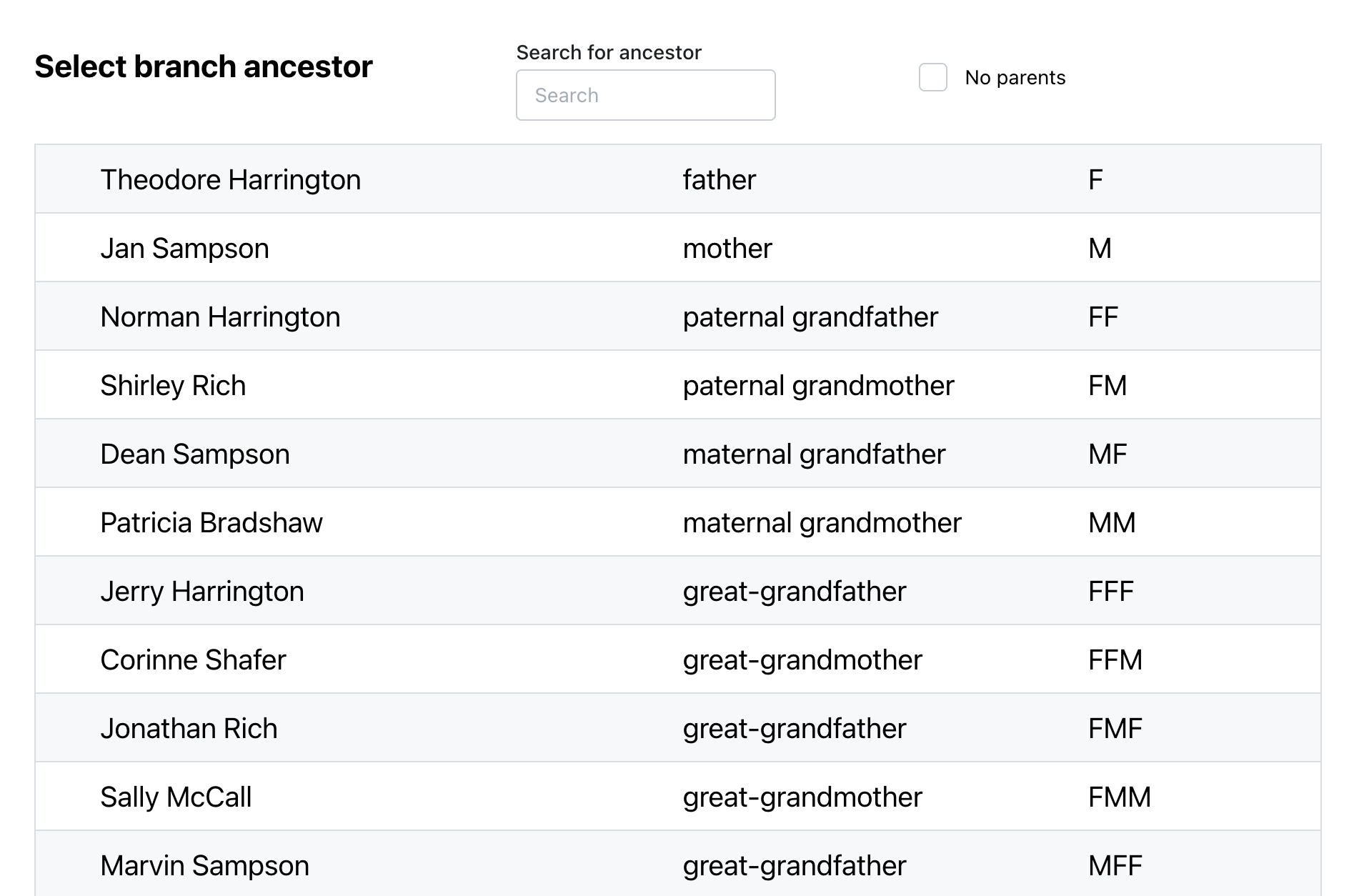Click the FFM code for Corinne Shafer

(1115, 660)
